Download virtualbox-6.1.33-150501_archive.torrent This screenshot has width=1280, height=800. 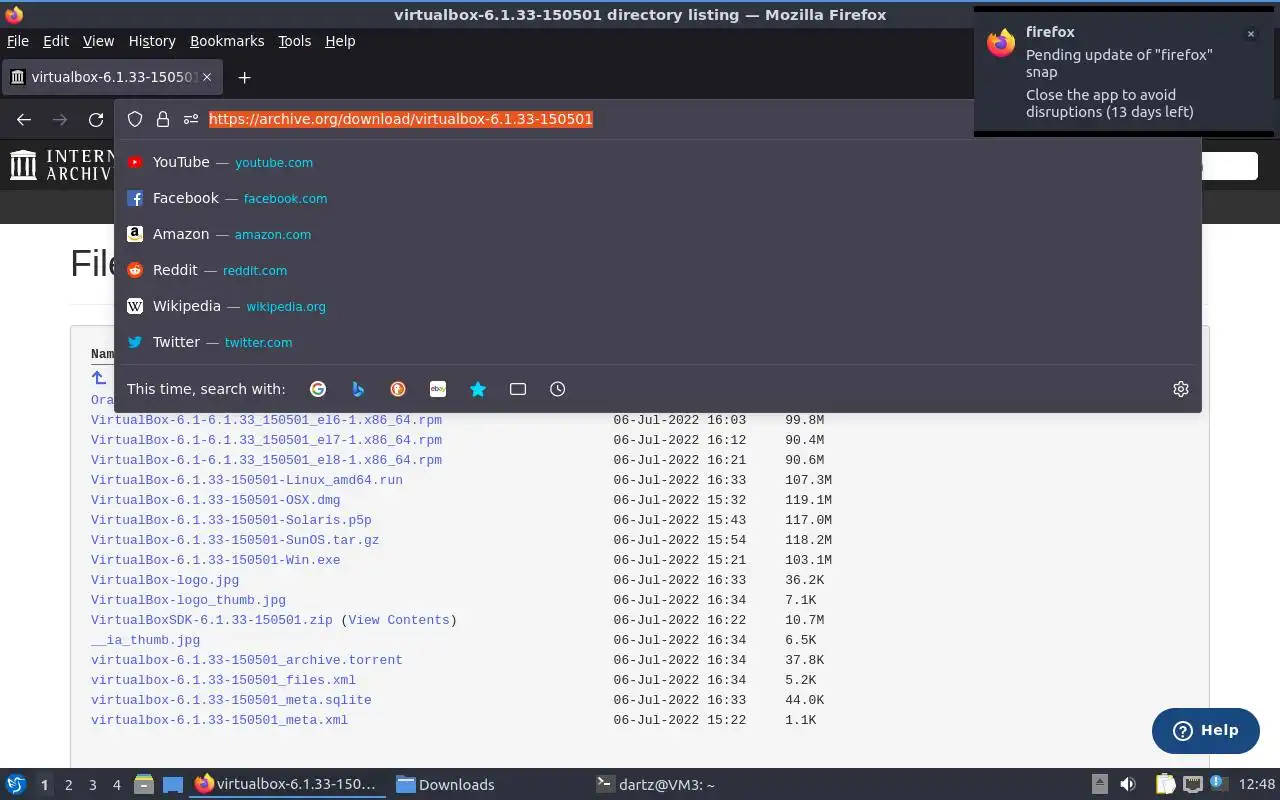click(247, 660)
